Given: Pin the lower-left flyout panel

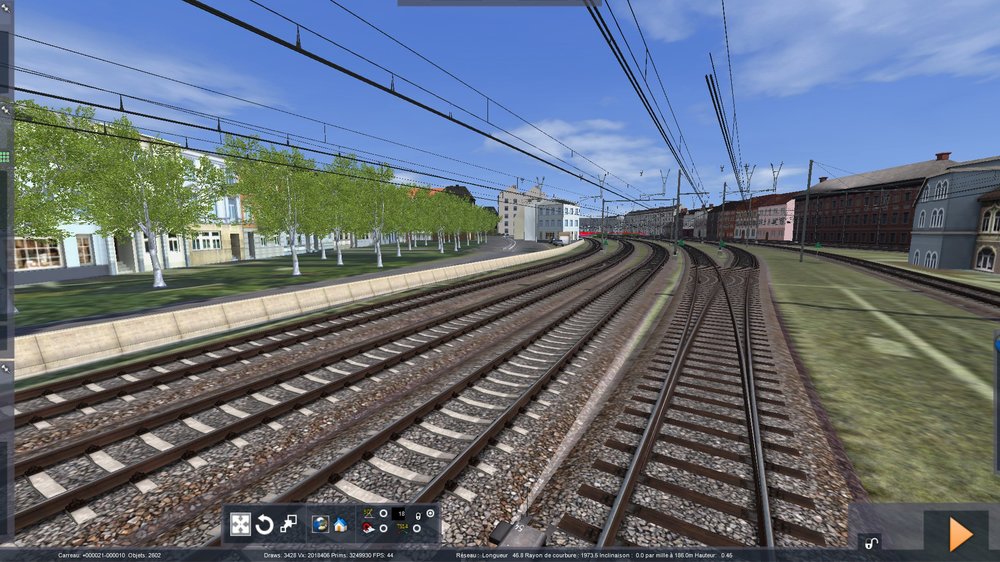Looking at the screenshot, I should tap(5, 369).
